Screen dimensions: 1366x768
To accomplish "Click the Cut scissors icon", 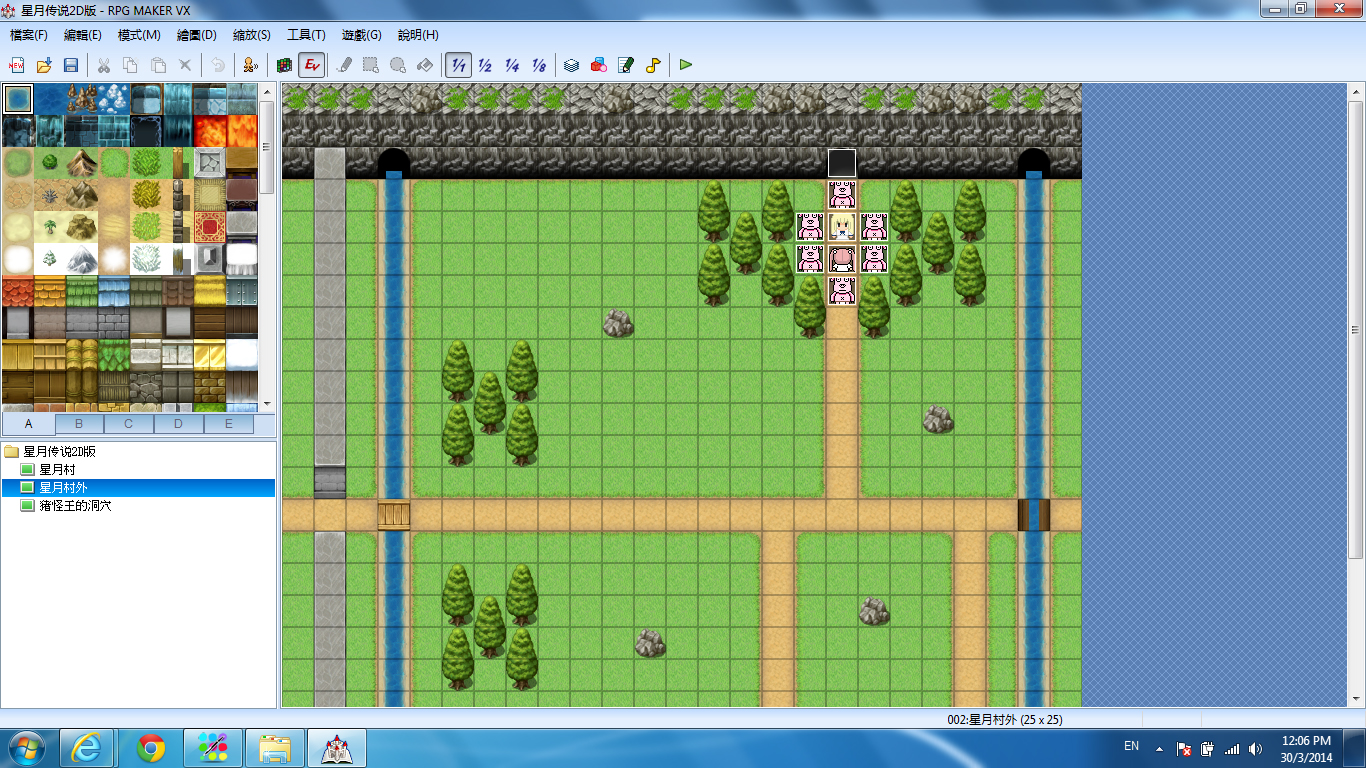I will click(103, 65).
